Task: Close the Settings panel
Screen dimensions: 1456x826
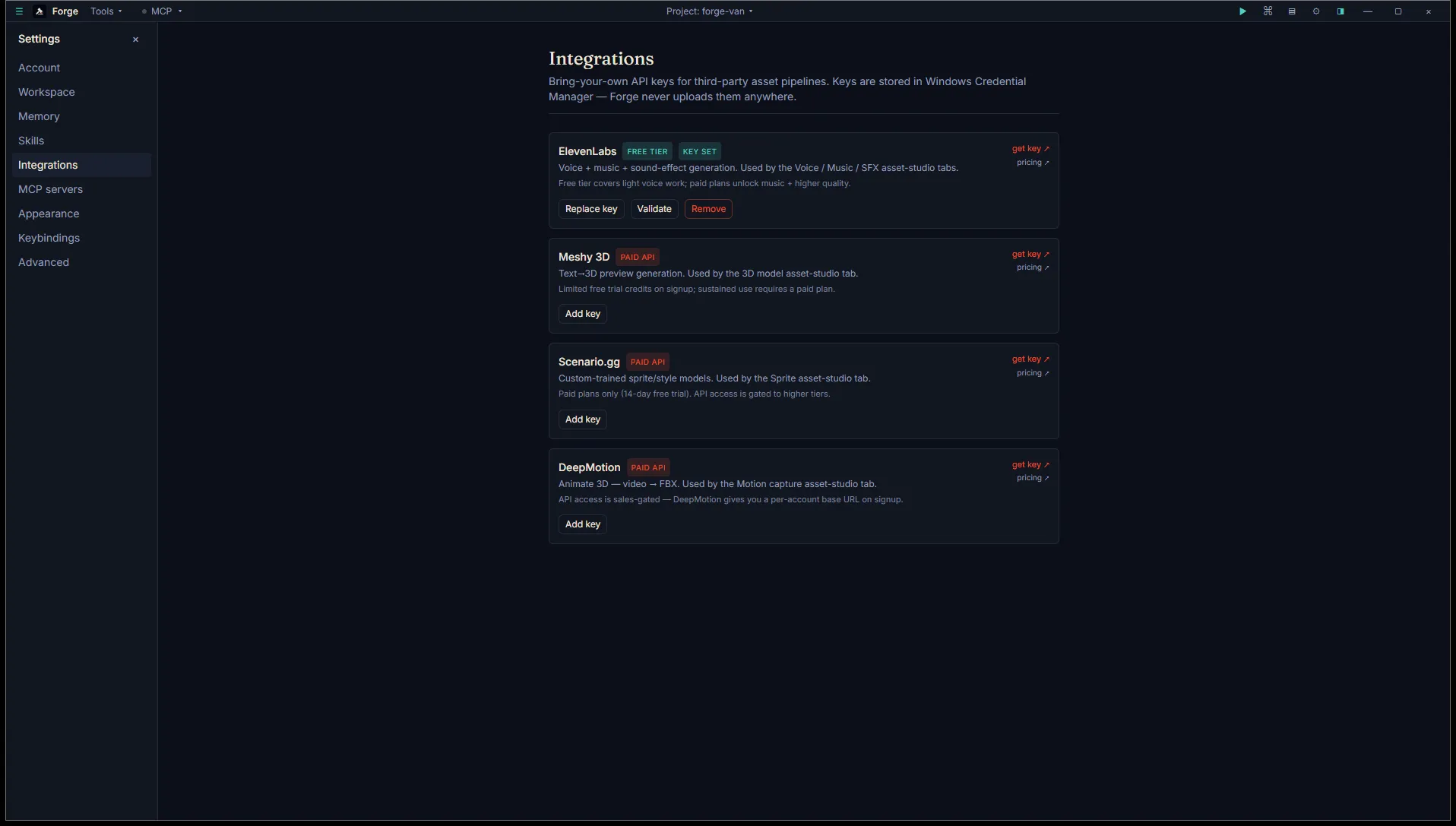Action: [136, 40]
